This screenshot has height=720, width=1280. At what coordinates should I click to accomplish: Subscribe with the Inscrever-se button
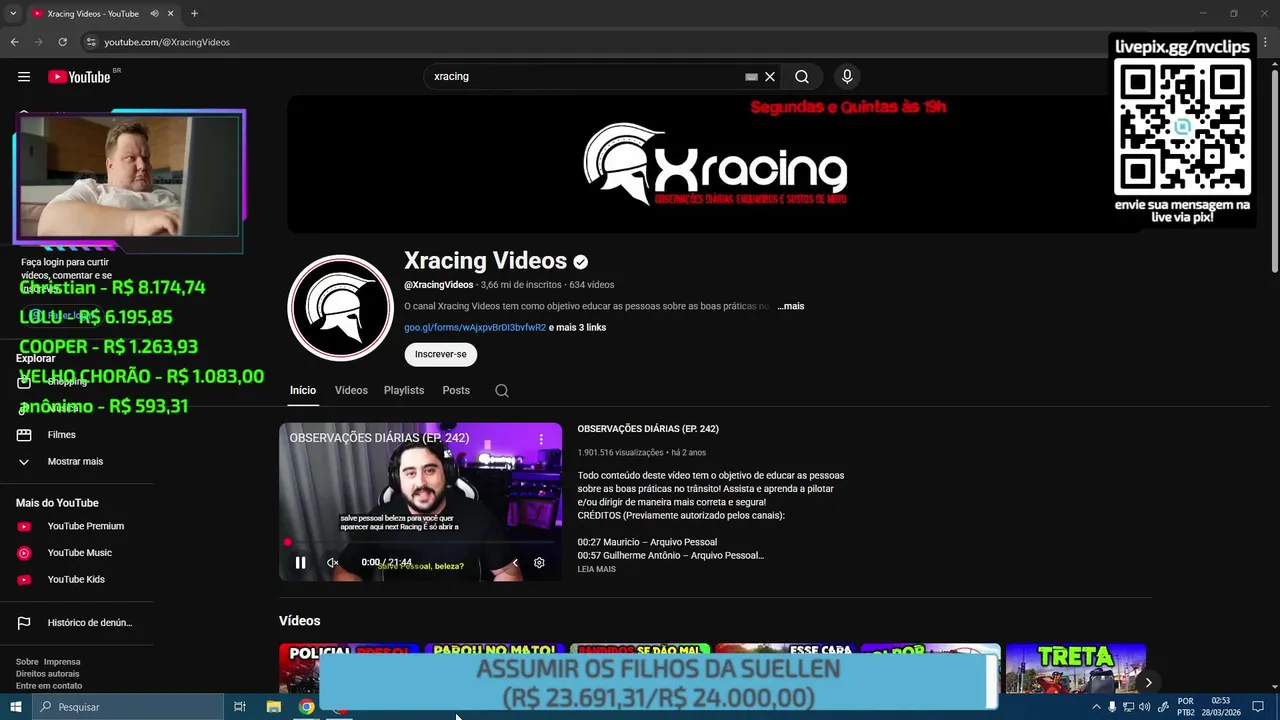point(441,354)
